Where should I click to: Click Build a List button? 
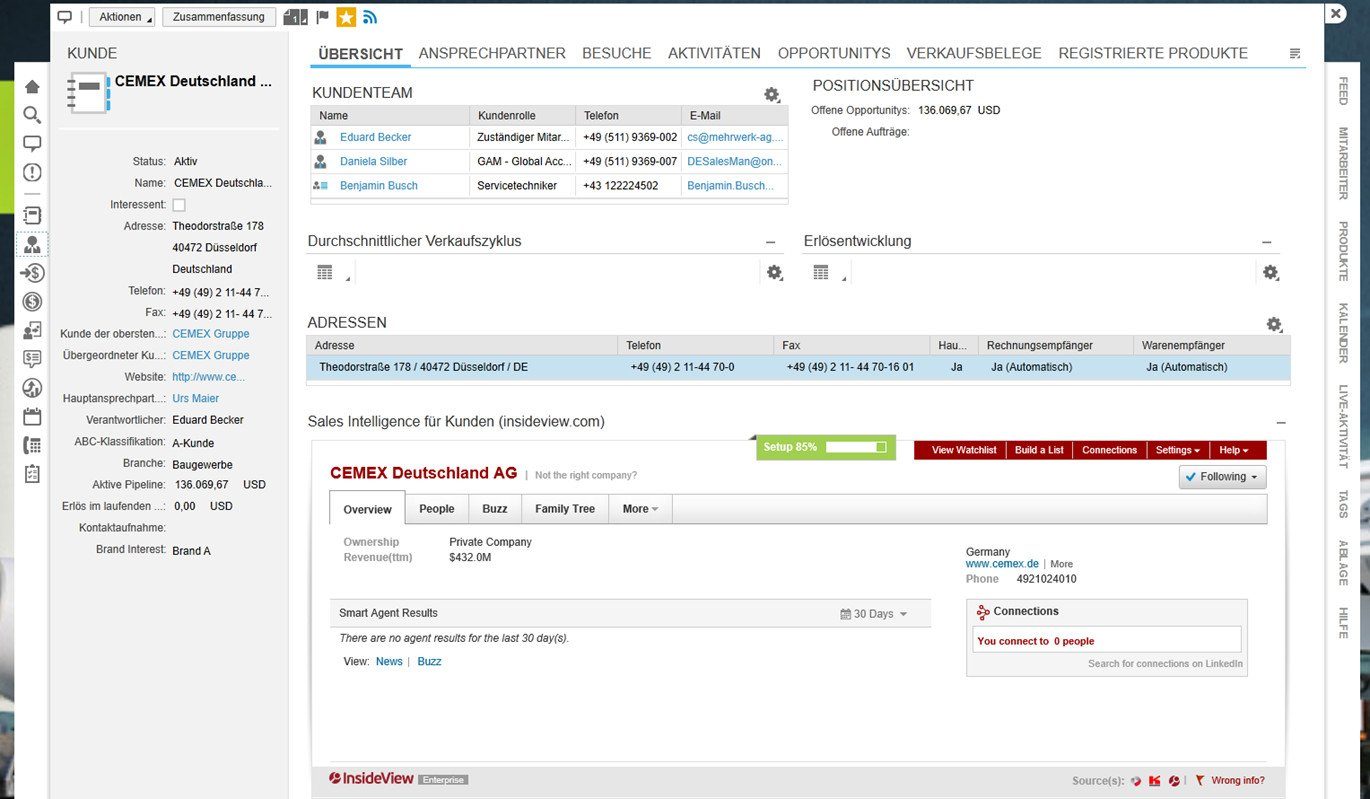point(1039,450)
